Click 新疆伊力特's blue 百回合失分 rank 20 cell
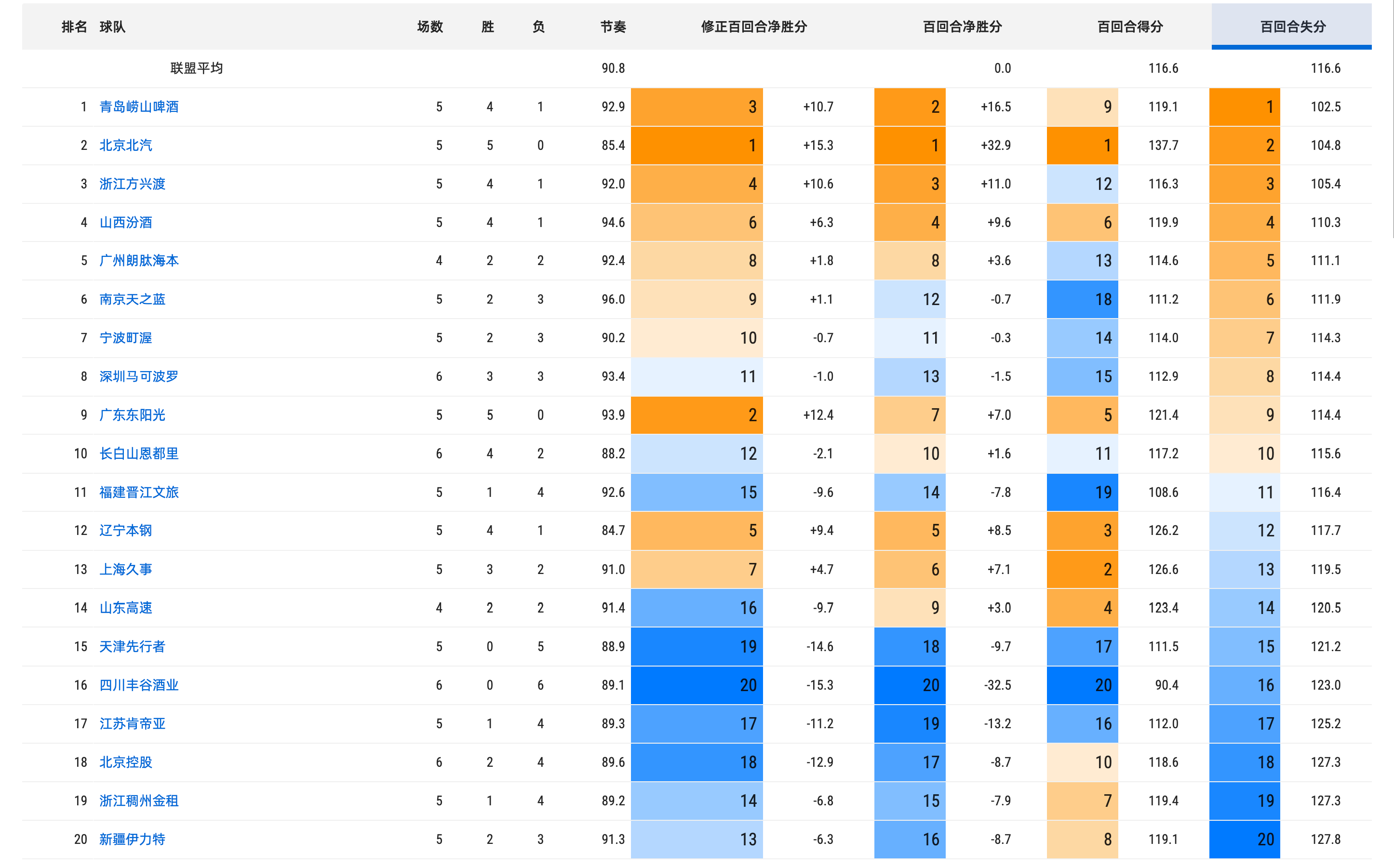Screen dimensions: 1394x868 [x=1244, y=839]
